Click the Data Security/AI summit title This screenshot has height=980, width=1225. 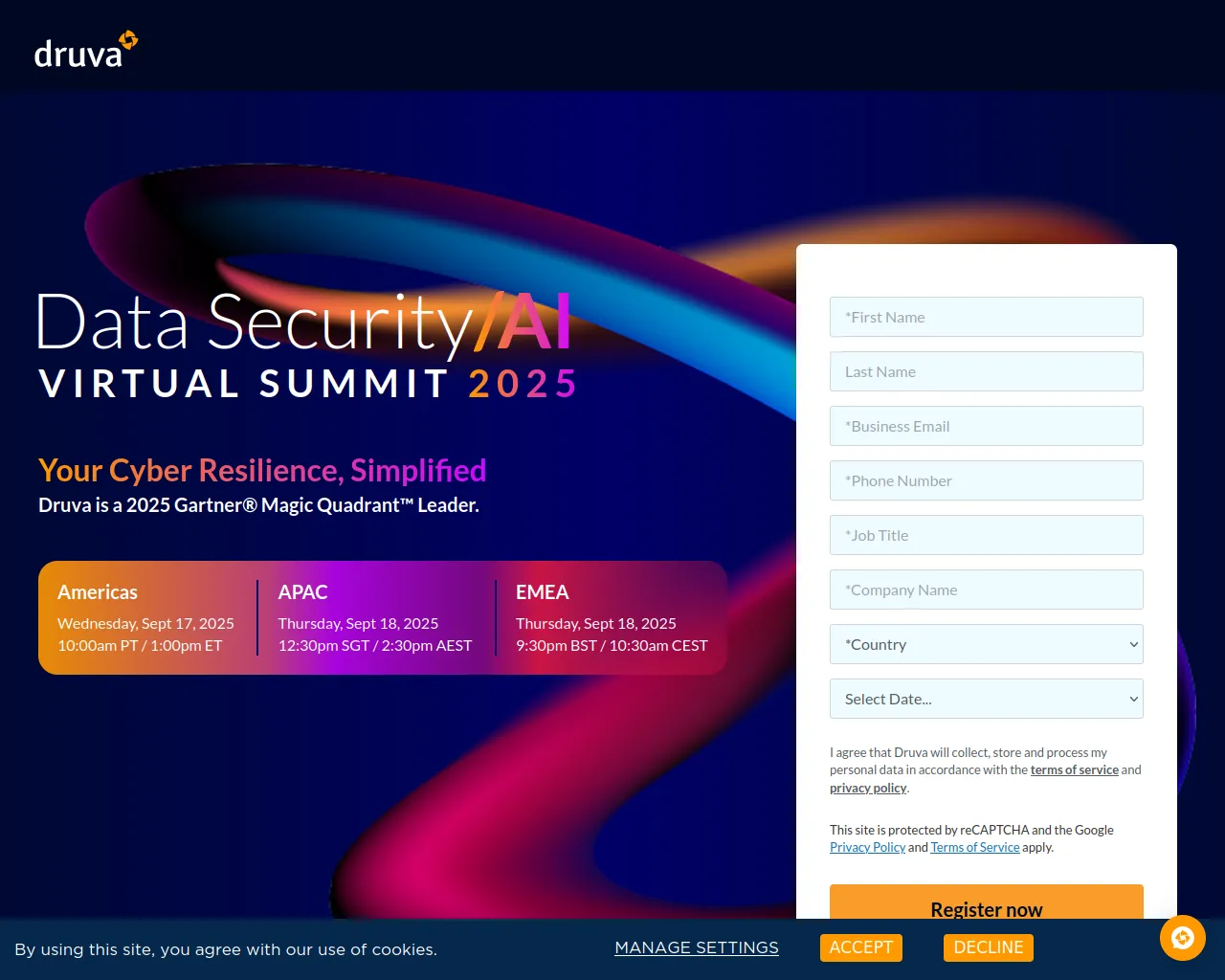coord(304,323)
